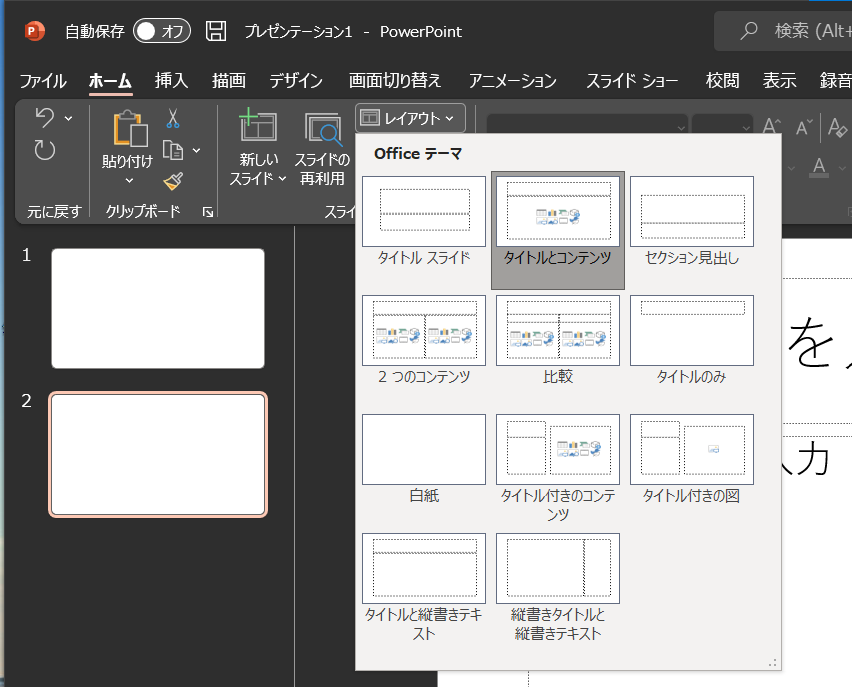This screenshot has height=687, width=852.
Task: Open the スライド ショー tab
Action: click(x=632, y=80)
